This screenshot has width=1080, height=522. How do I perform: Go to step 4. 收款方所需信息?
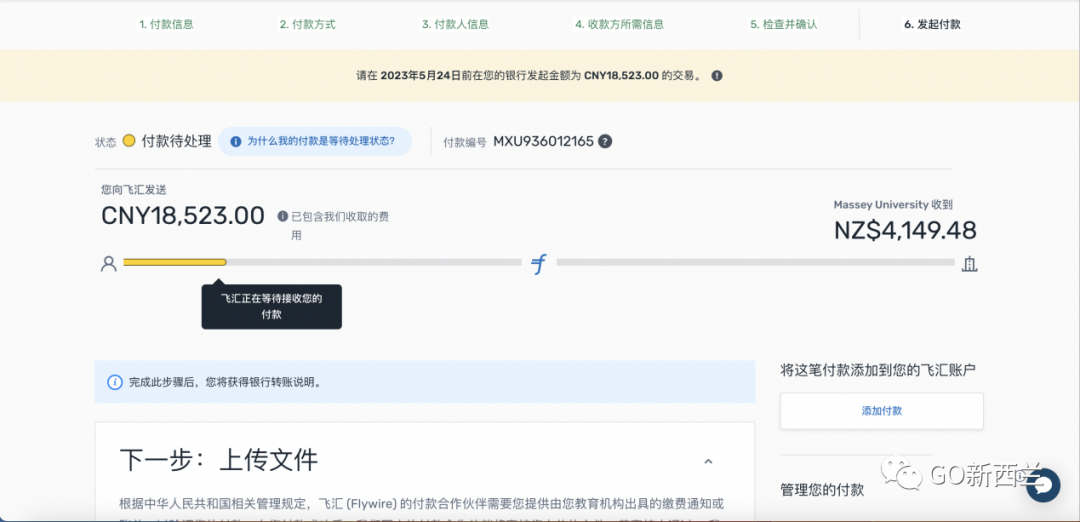pos(619,24)
